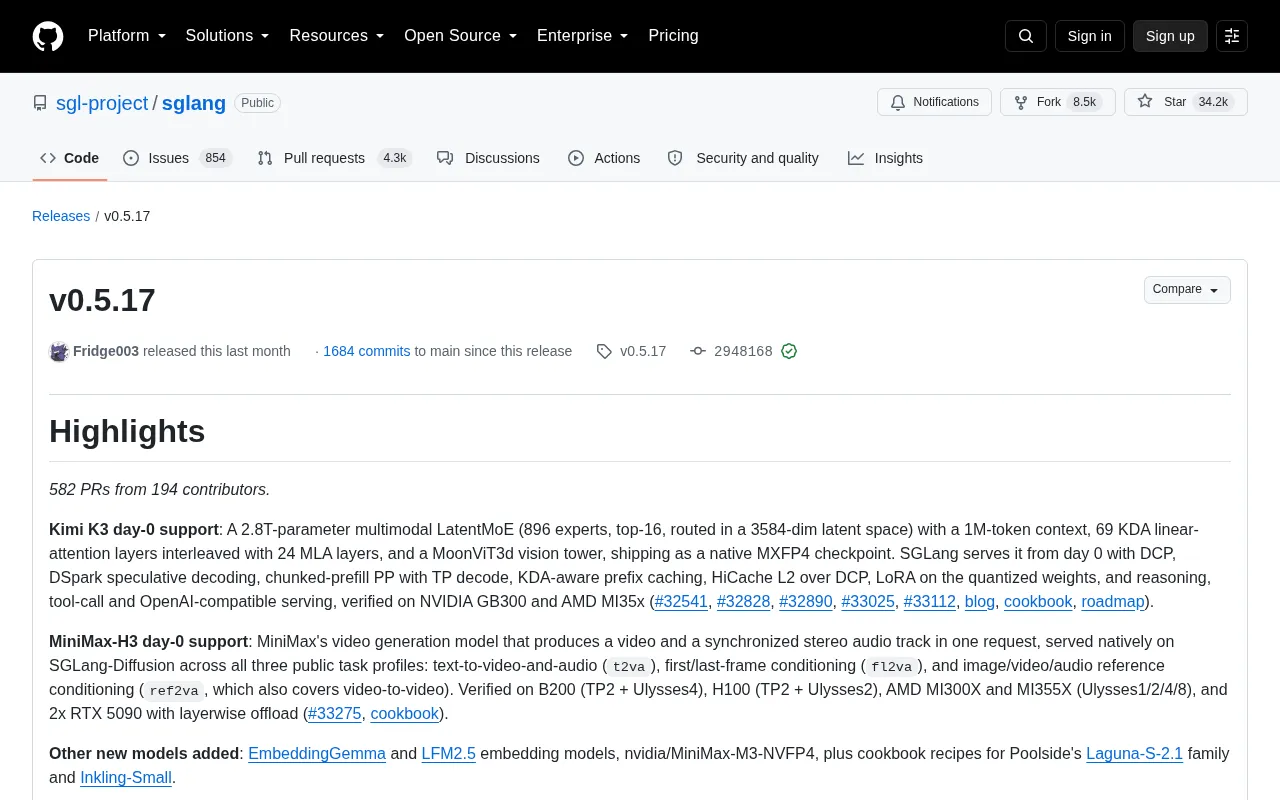This screenshot has height=800, width=1280.
Task: Click the Notifications bell button
Action: [934, 102]
